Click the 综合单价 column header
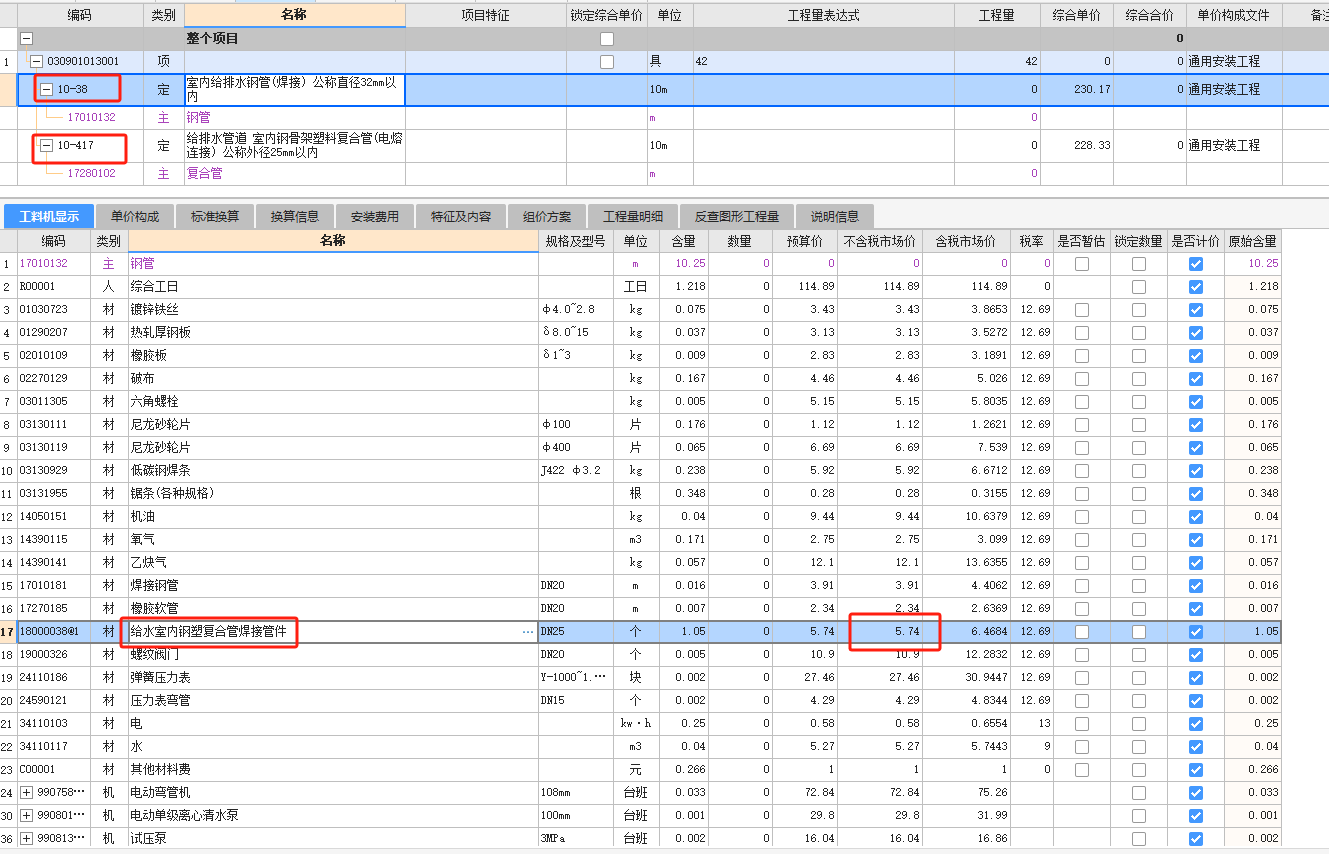1329x854 pixels. (1077, 16)
